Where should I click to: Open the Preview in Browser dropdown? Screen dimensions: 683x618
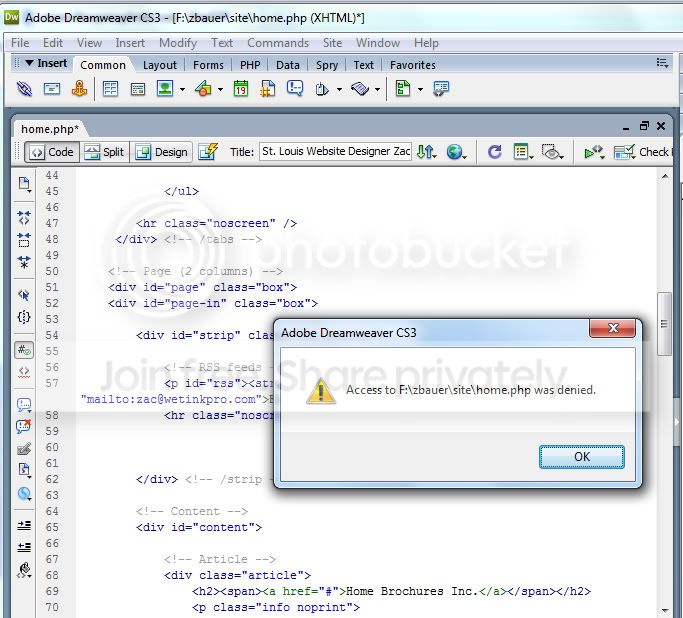pos(456,152)
